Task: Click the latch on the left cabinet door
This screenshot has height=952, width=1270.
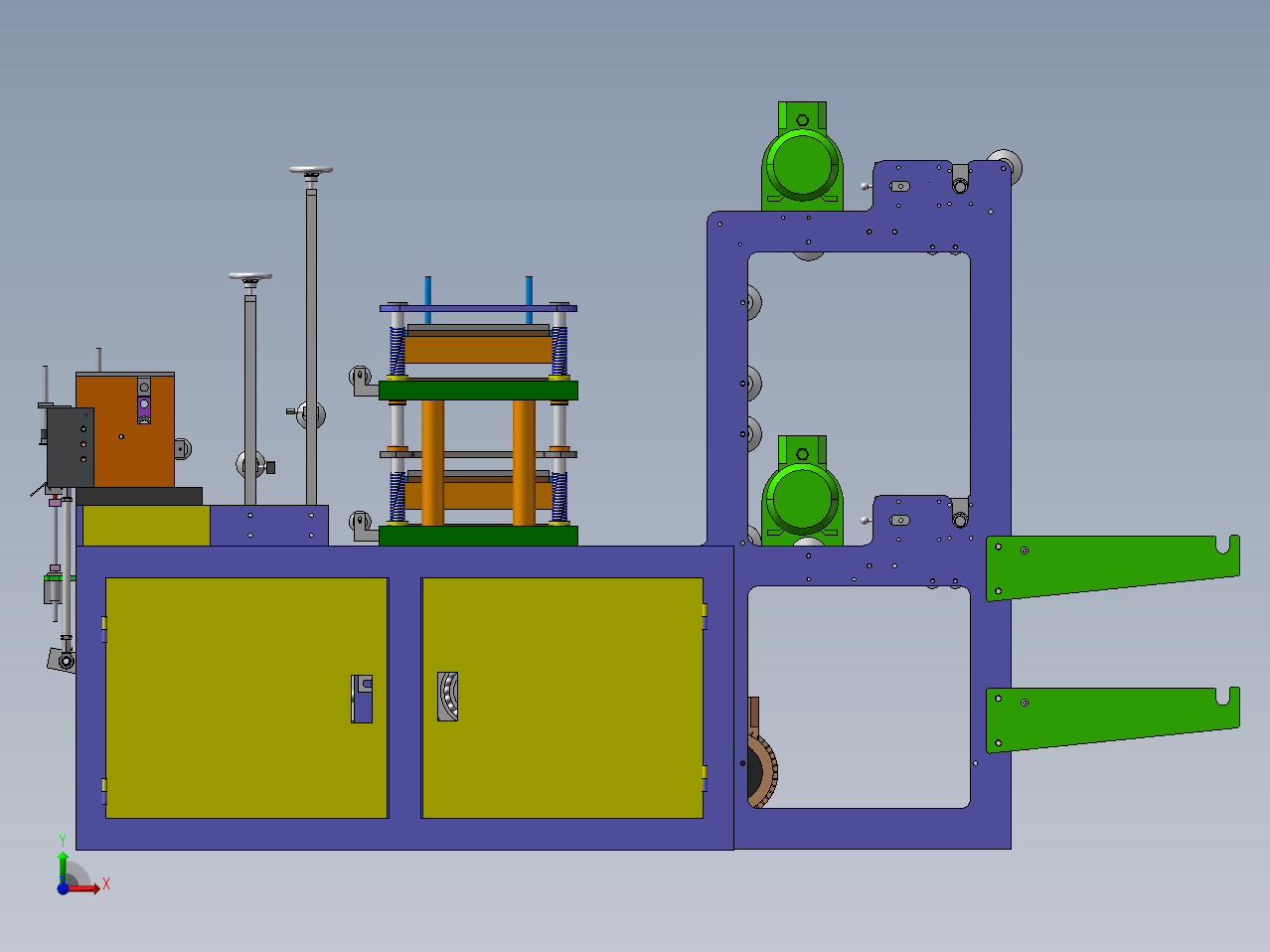Action: 362,698
